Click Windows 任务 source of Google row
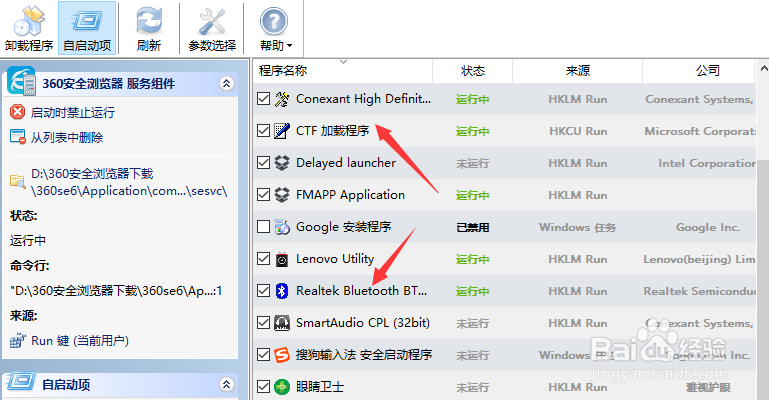The image size is (769, 400). [578, 227]
